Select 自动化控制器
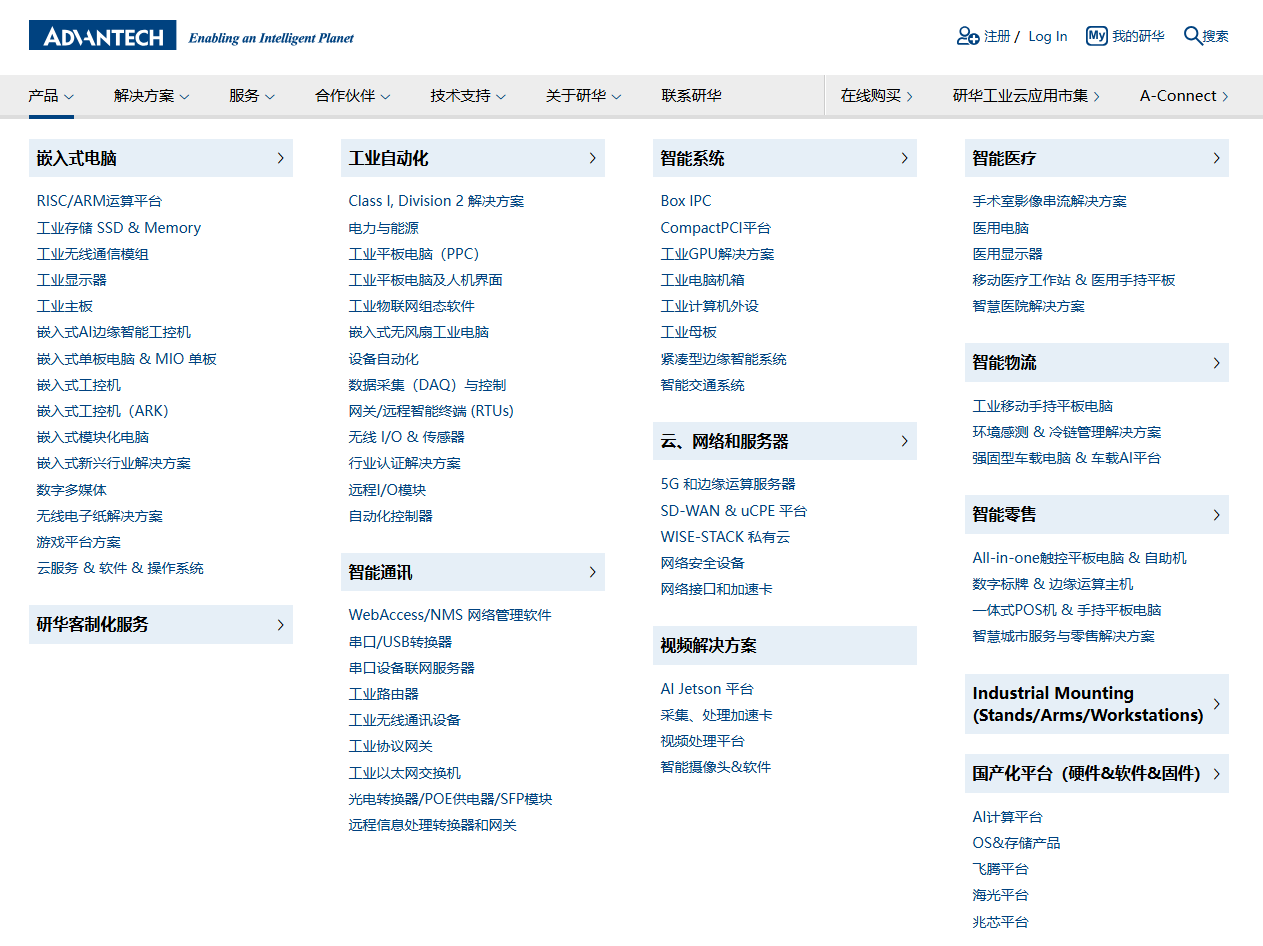Viewport: 1263px width, 946px height. pyautogui.click(x=391, y=516)
